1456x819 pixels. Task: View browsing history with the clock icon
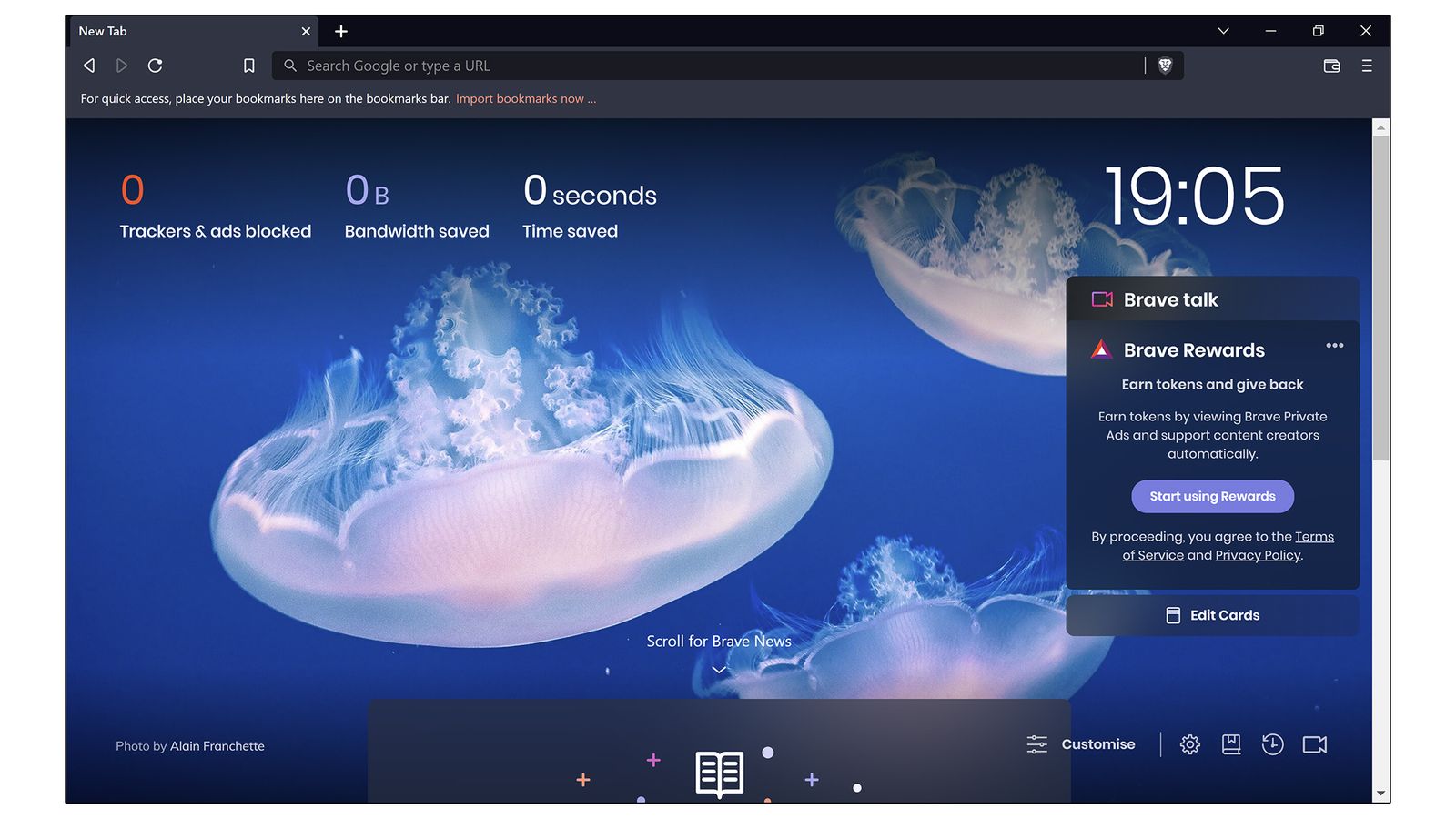(1272, 744)
